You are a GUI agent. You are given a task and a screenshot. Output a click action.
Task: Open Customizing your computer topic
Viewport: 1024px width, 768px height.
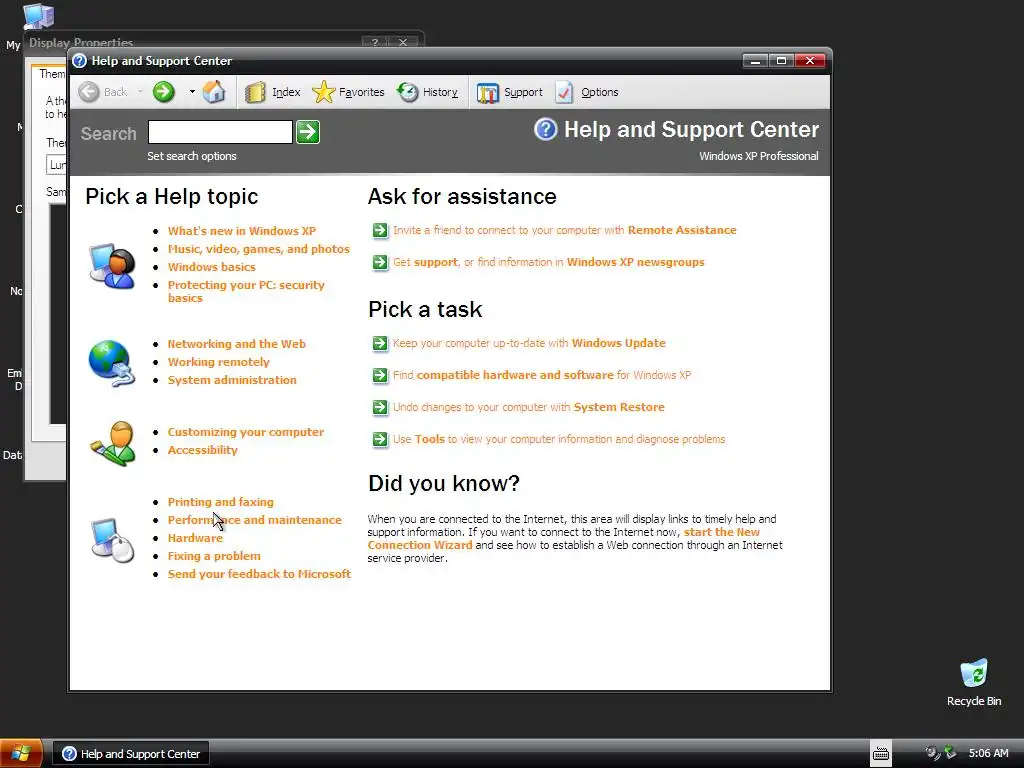coord(246,432)
